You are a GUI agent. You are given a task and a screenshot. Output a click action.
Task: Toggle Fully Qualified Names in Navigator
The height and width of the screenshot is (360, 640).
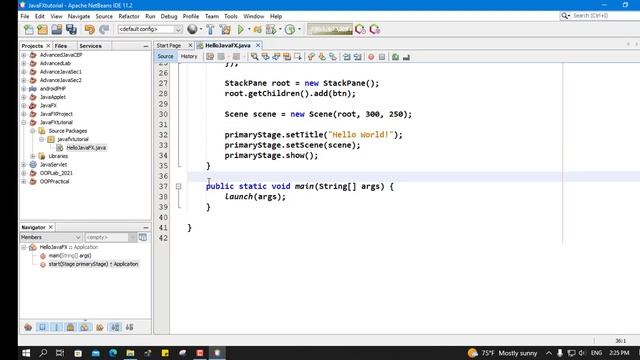[x=100, y=327]
